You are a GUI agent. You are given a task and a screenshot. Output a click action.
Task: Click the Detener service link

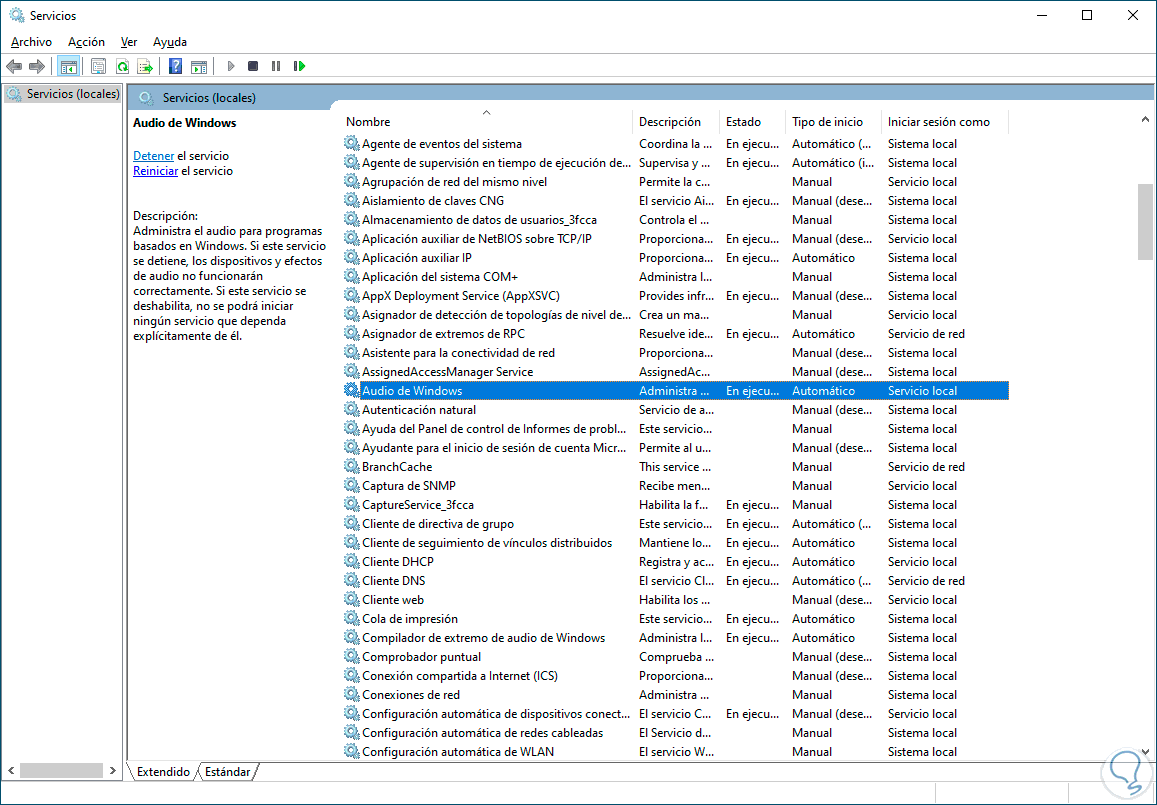click(x=153, y=156)
